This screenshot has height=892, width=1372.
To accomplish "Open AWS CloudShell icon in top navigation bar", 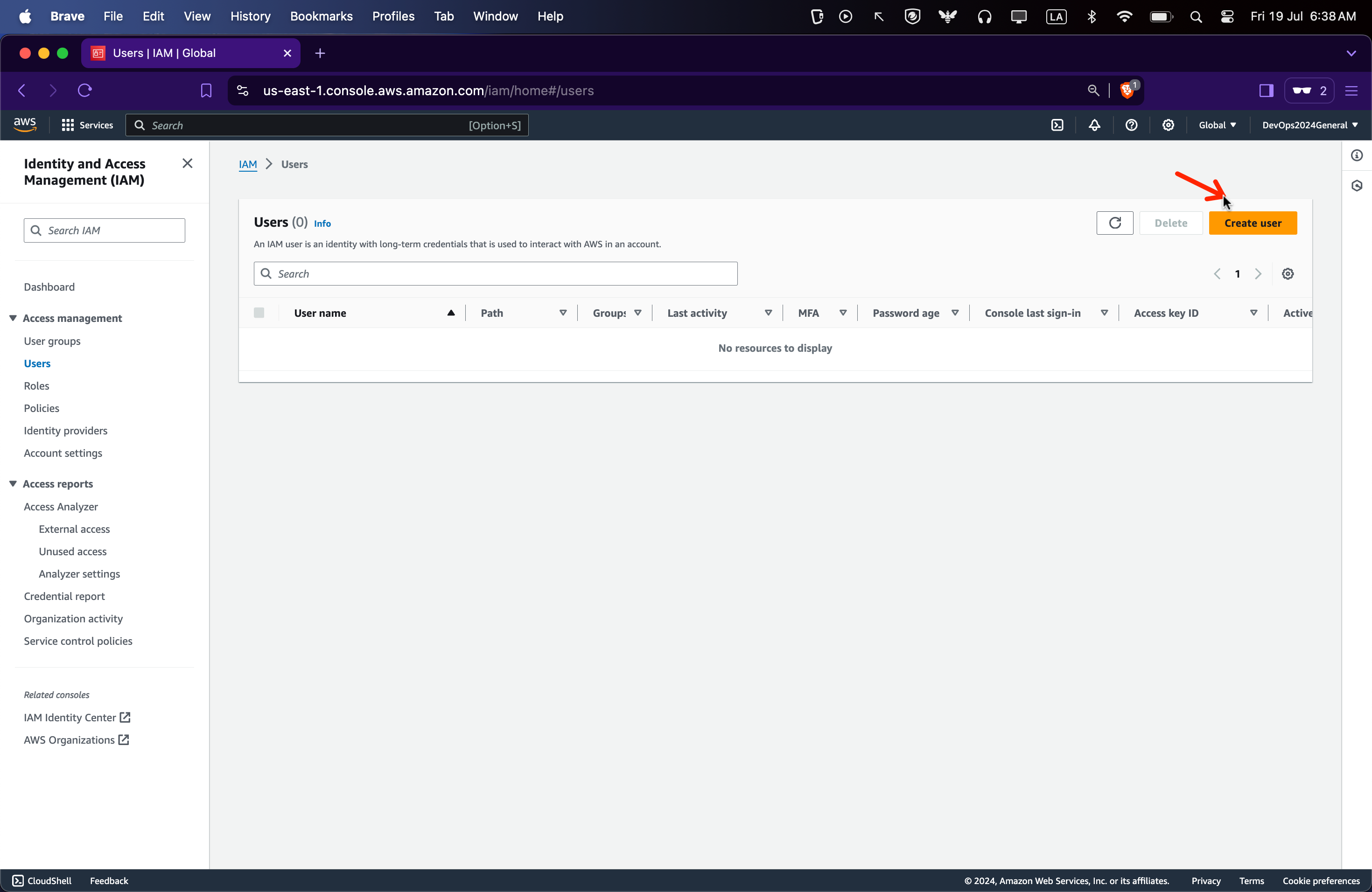I will pyautogui.click(x=1057, y=125).
